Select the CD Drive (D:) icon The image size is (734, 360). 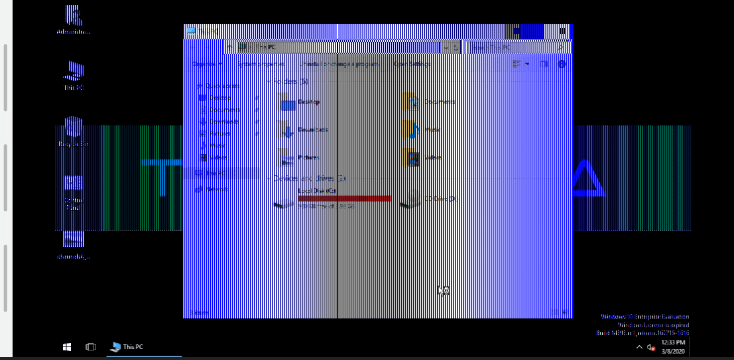coord(411,199)
